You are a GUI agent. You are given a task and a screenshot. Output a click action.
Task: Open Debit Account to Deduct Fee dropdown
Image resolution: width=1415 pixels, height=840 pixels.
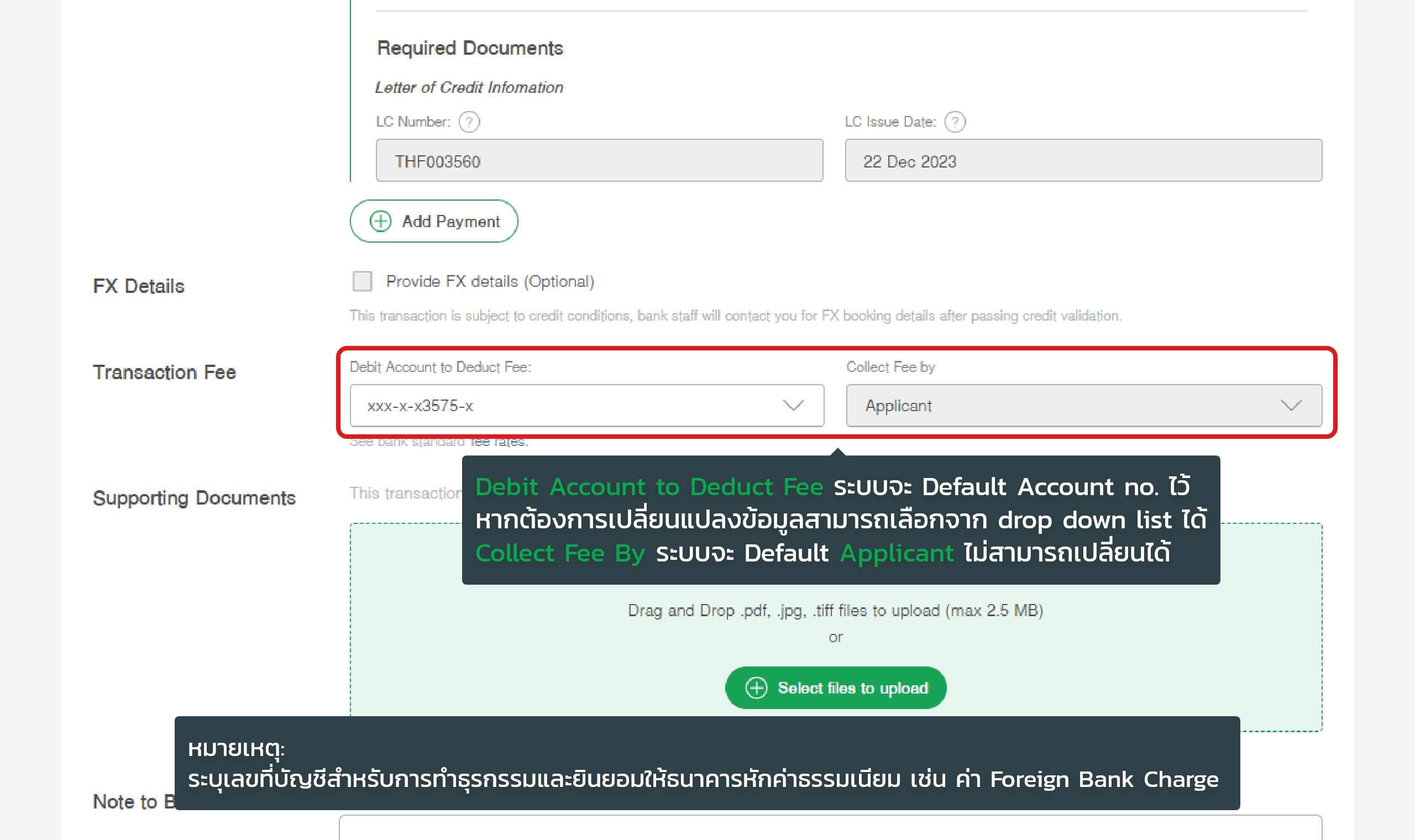566,405
